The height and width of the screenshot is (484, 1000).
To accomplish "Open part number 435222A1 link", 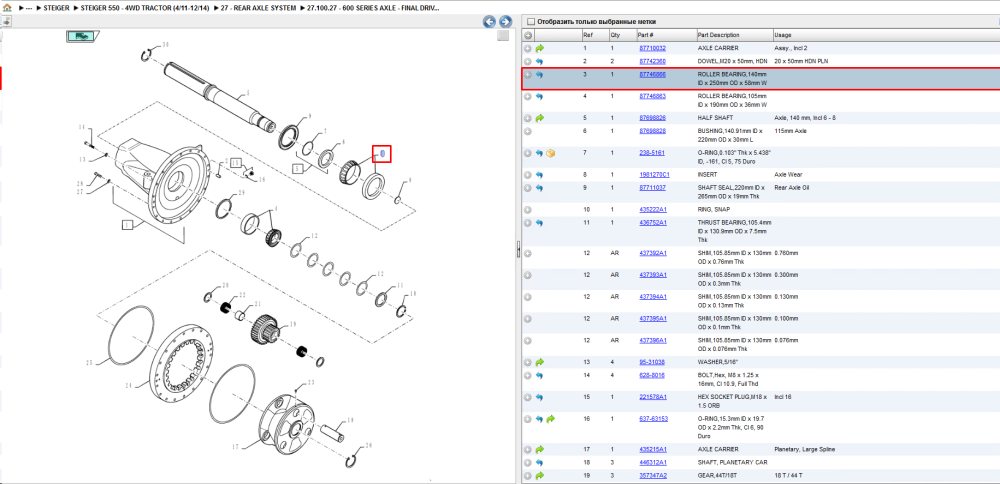I will tap(653, 210).
